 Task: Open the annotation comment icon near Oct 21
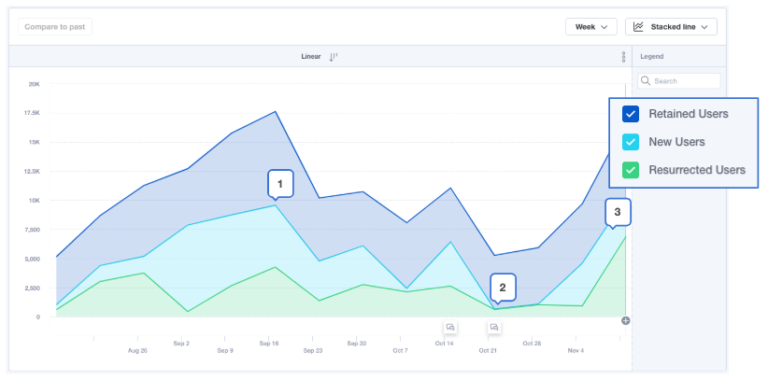point(494,327)
